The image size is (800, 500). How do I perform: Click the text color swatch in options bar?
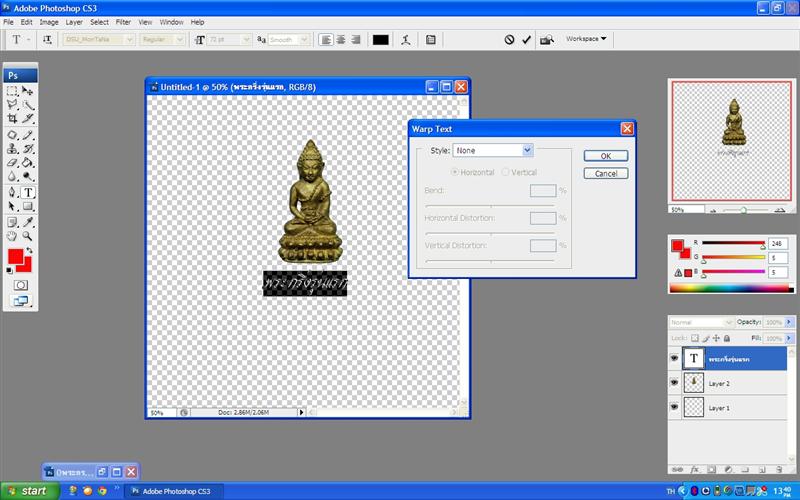point(381,40)
